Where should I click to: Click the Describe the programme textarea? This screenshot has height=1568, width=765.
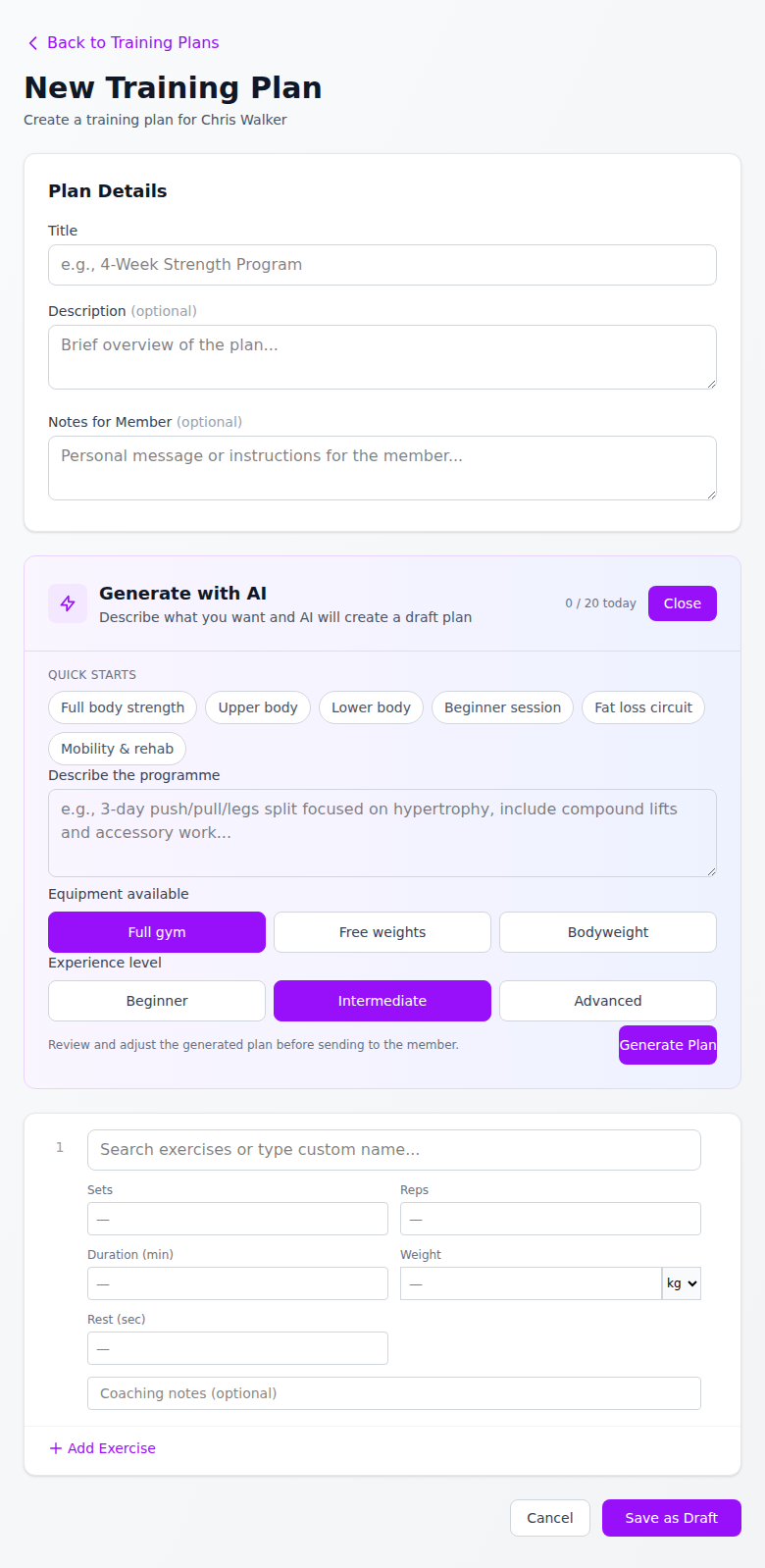(x=382, y=832)
